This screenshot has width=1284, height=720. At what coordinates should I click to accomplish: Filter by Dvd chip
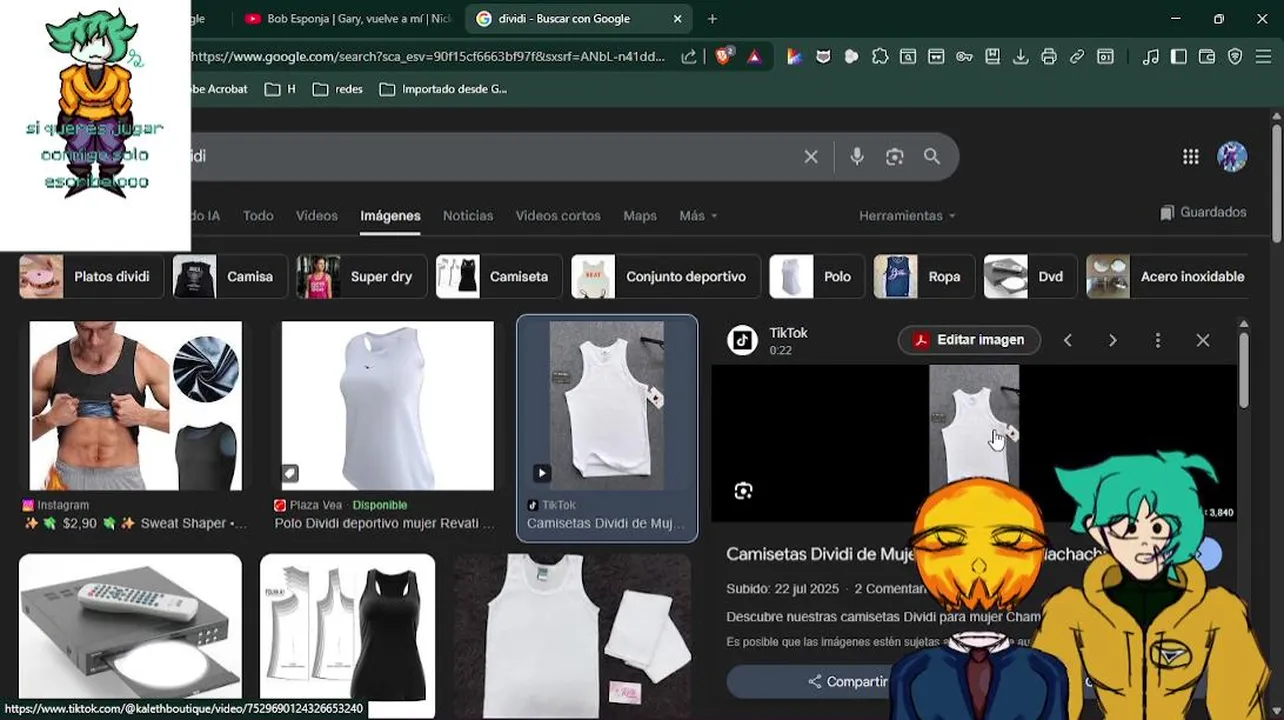[1030, 277]
